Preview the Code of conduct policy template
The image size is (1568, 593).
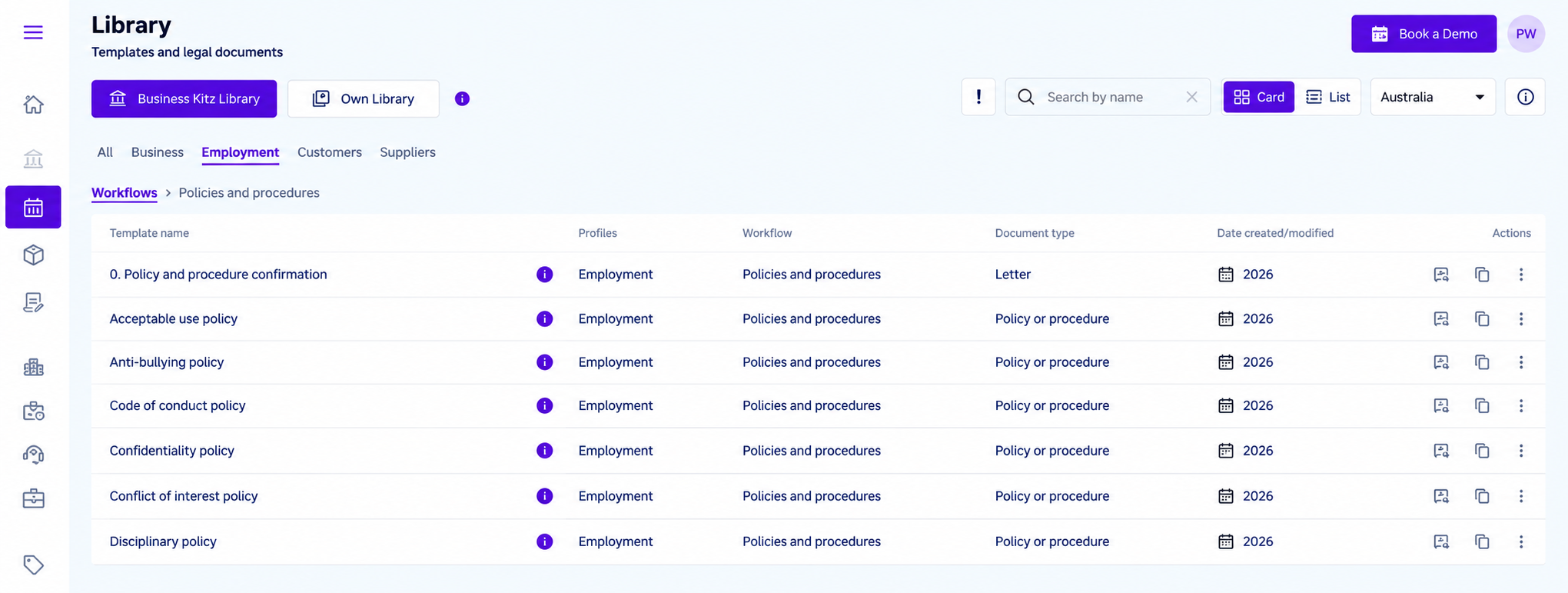(x=1441, y=405)
